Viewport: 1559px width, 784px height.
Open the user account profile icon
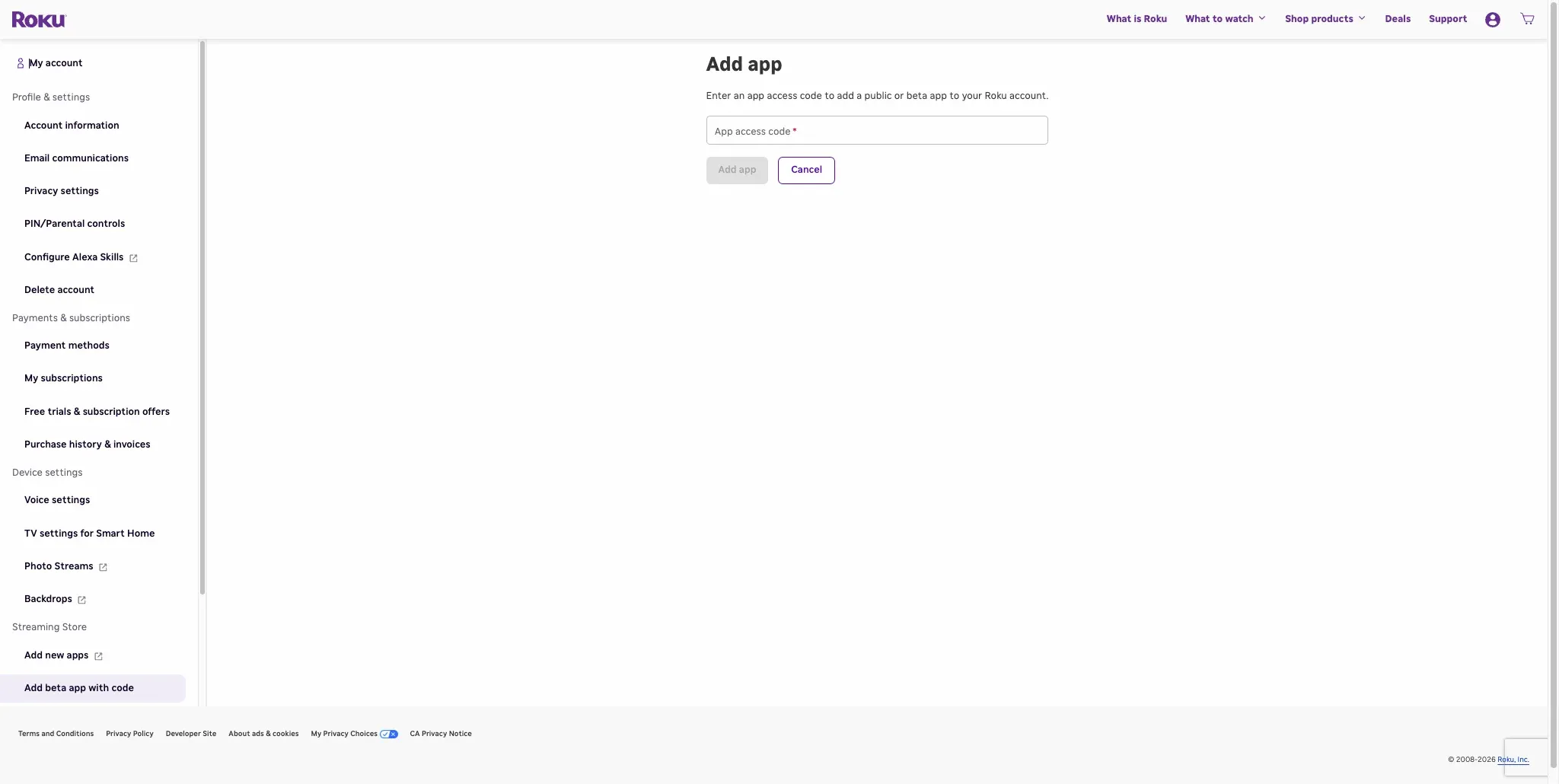tap(1492, 20)
